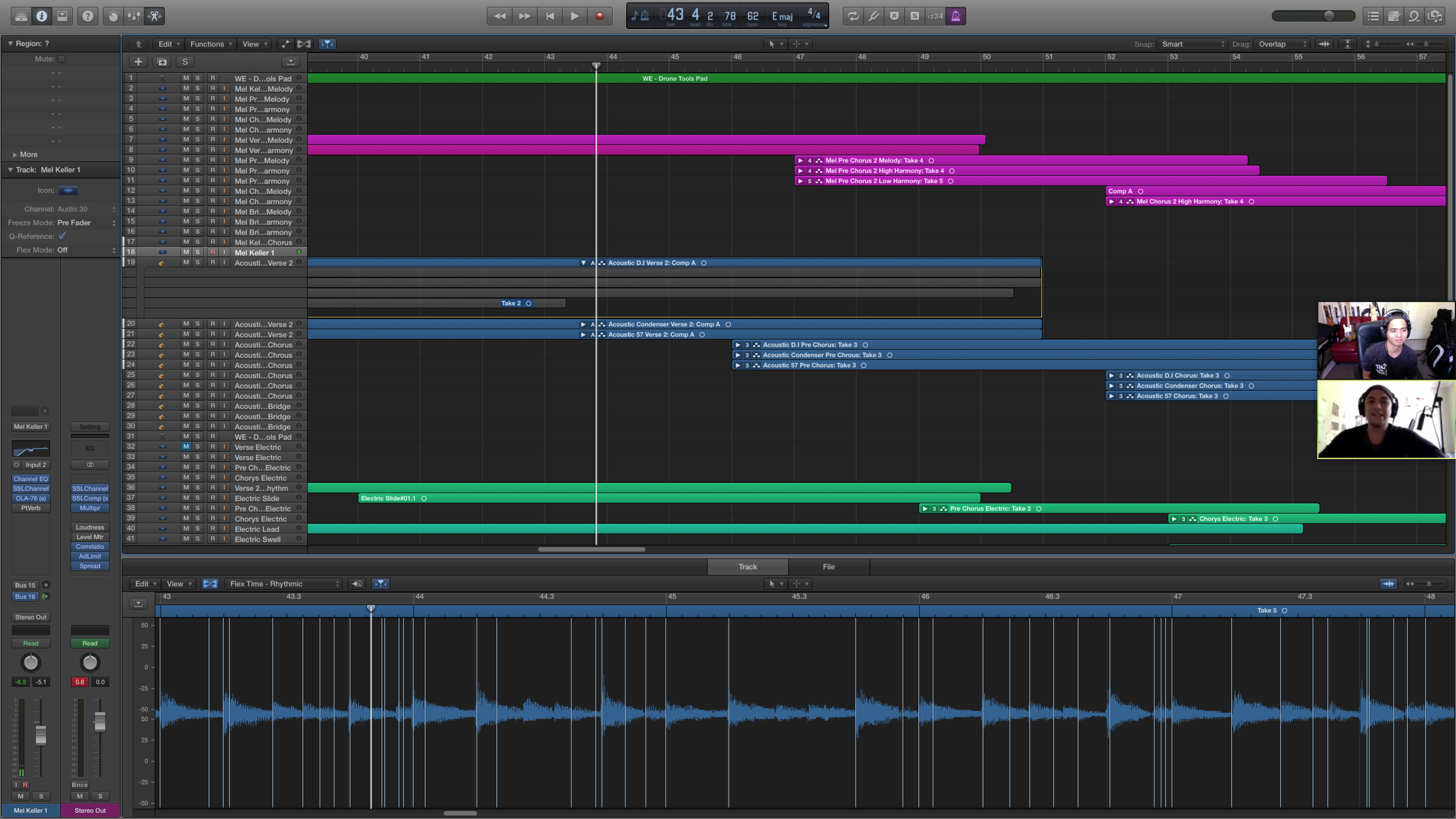Image resolution: width=1456 pixels, height=819 pixels.
Task: Toggle the Inspector info icon
Action: pos(41,16)
